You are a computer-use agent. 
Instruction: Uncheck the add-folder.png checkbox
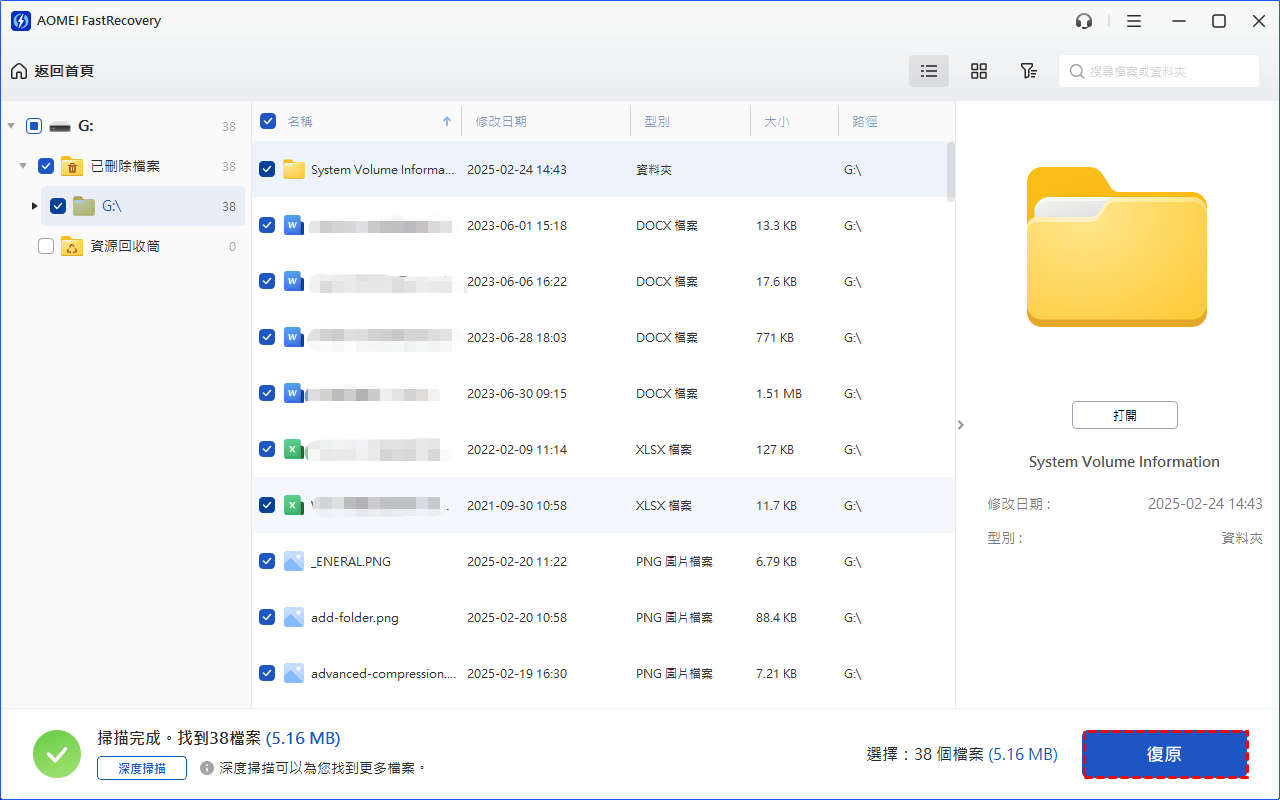pos(267,618)
